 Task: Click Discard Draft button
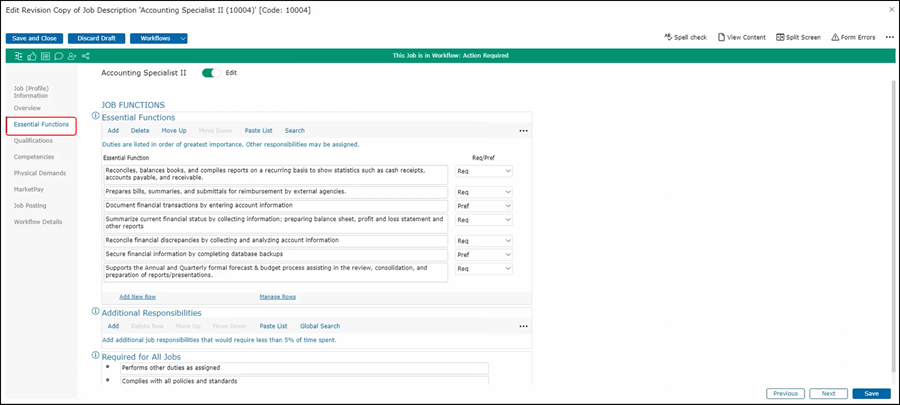[96, 38]
